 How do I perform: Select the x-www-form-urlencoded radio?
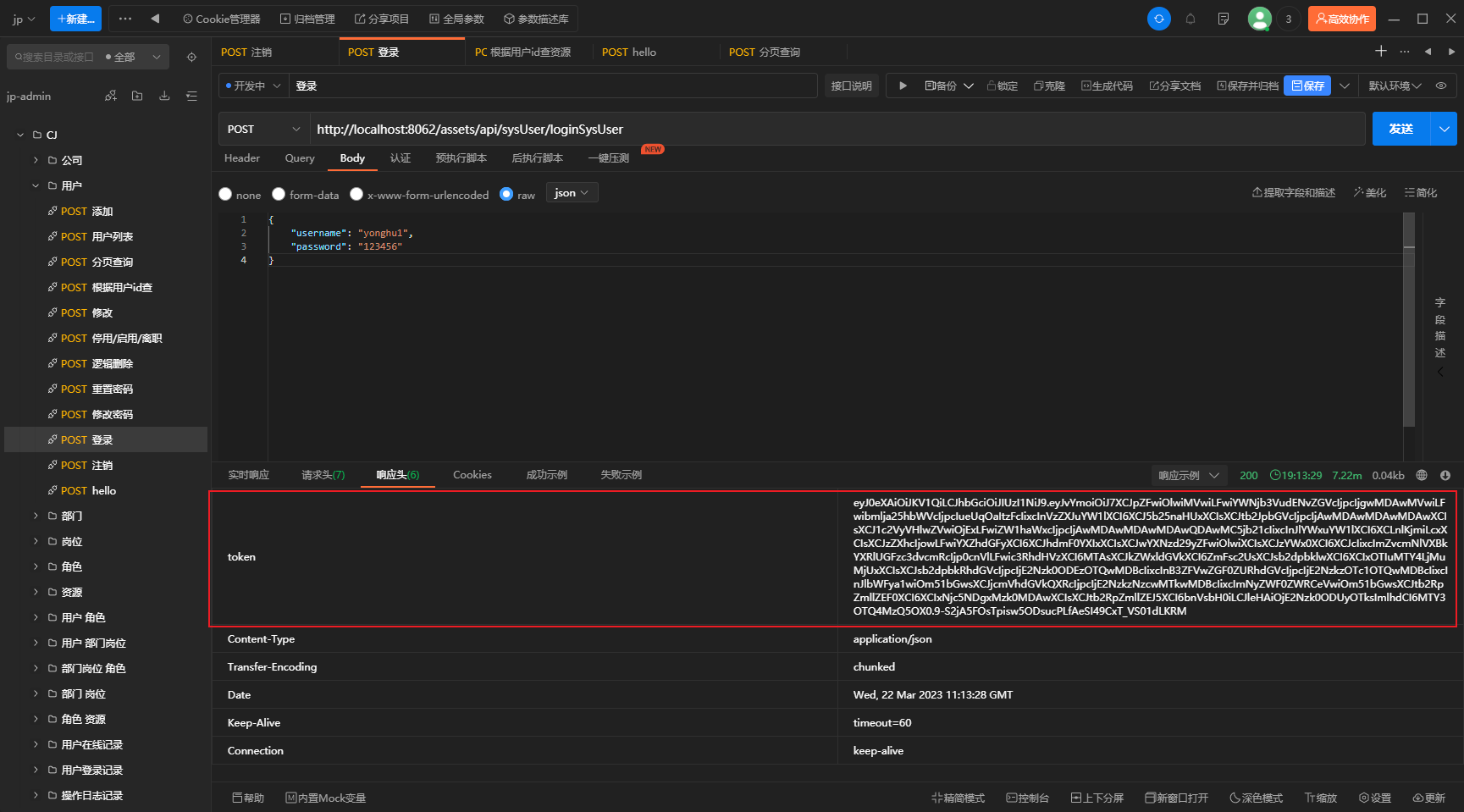tap(356, 194)
